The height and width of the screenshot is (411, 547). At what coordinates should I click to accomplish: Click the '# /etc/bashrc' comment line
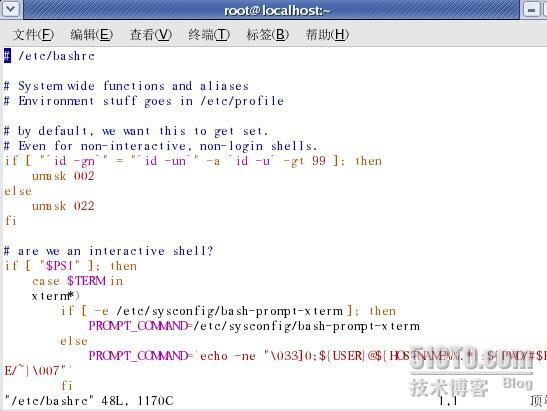pos(50,56)
